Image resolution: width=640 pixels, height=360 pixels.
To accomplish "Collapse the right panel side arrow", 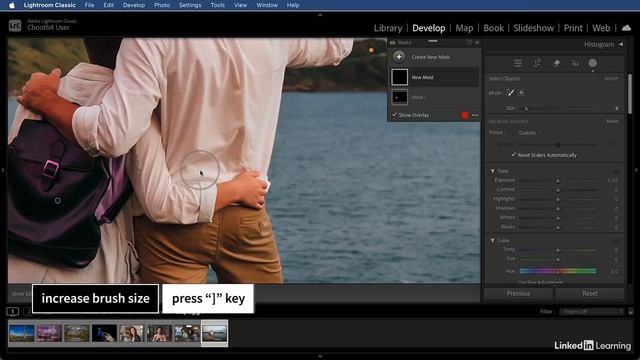I will 637,170.
